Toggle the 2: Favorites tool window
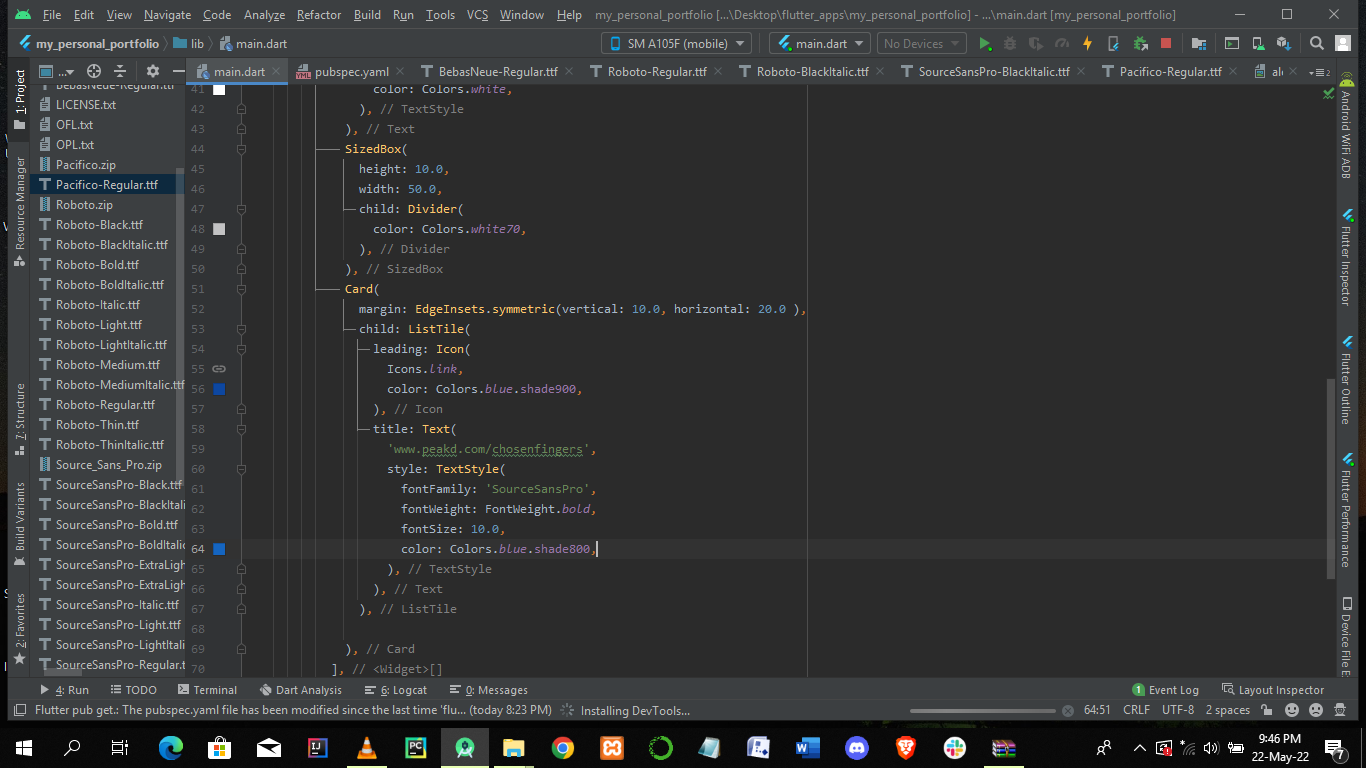Image resolution: width=1366 pixels, height=768 pixels. tap(20, 630)
